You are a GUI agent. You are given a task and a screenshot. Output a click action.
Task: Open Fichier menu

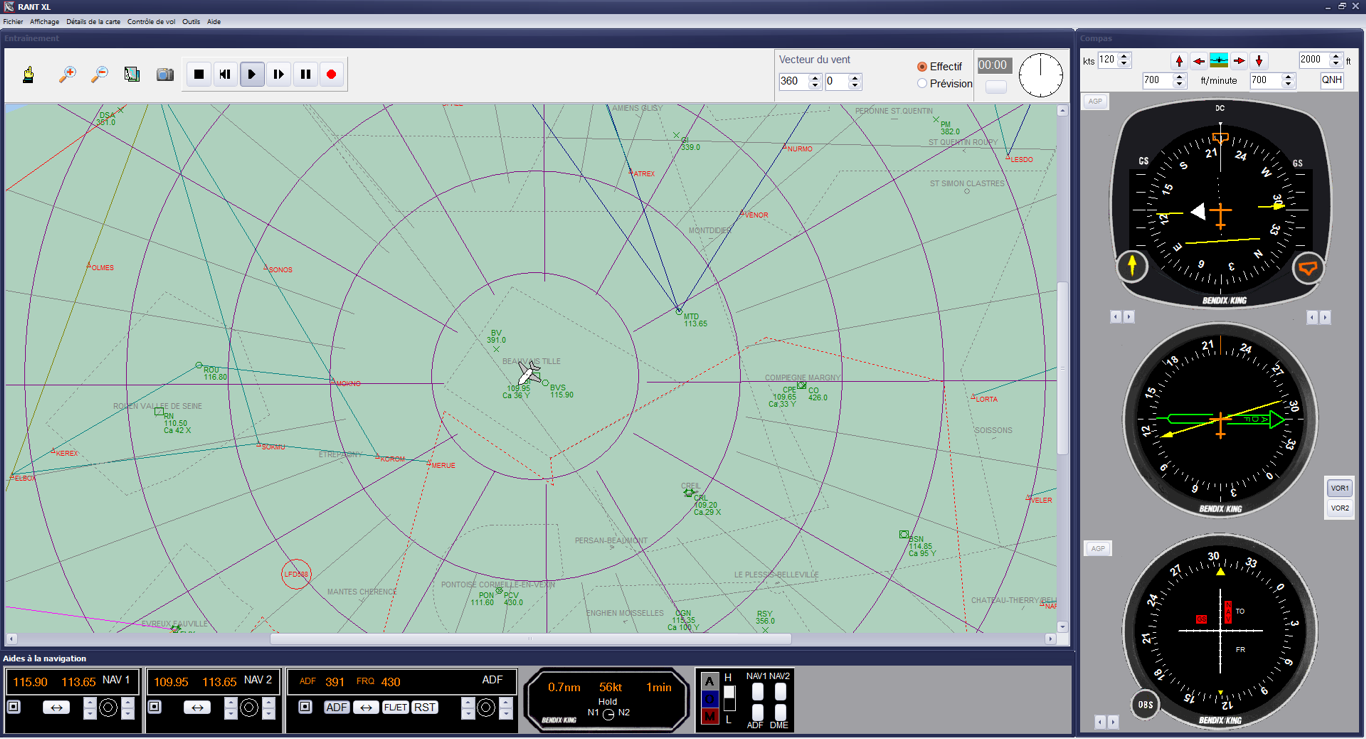point(13,21)
